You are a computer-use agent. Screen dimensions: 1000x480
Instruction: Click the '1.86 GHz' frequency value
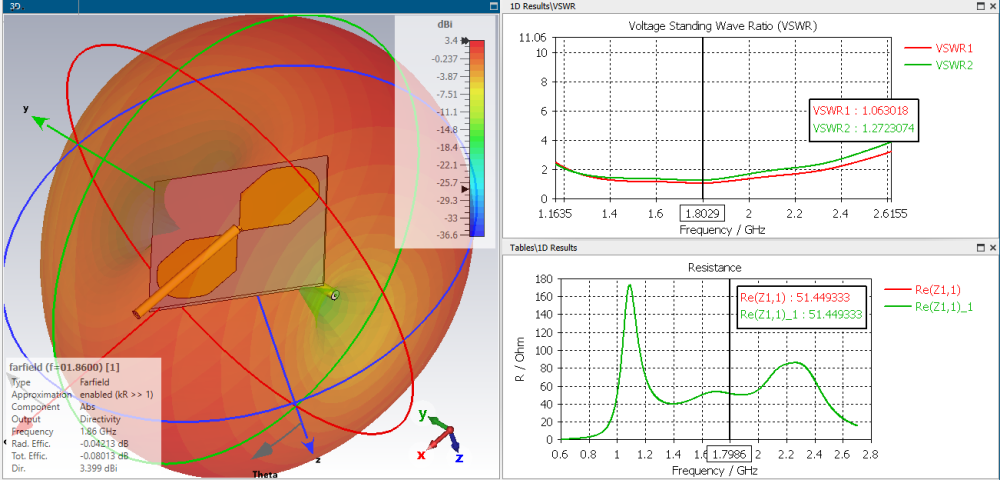[97, 432]
